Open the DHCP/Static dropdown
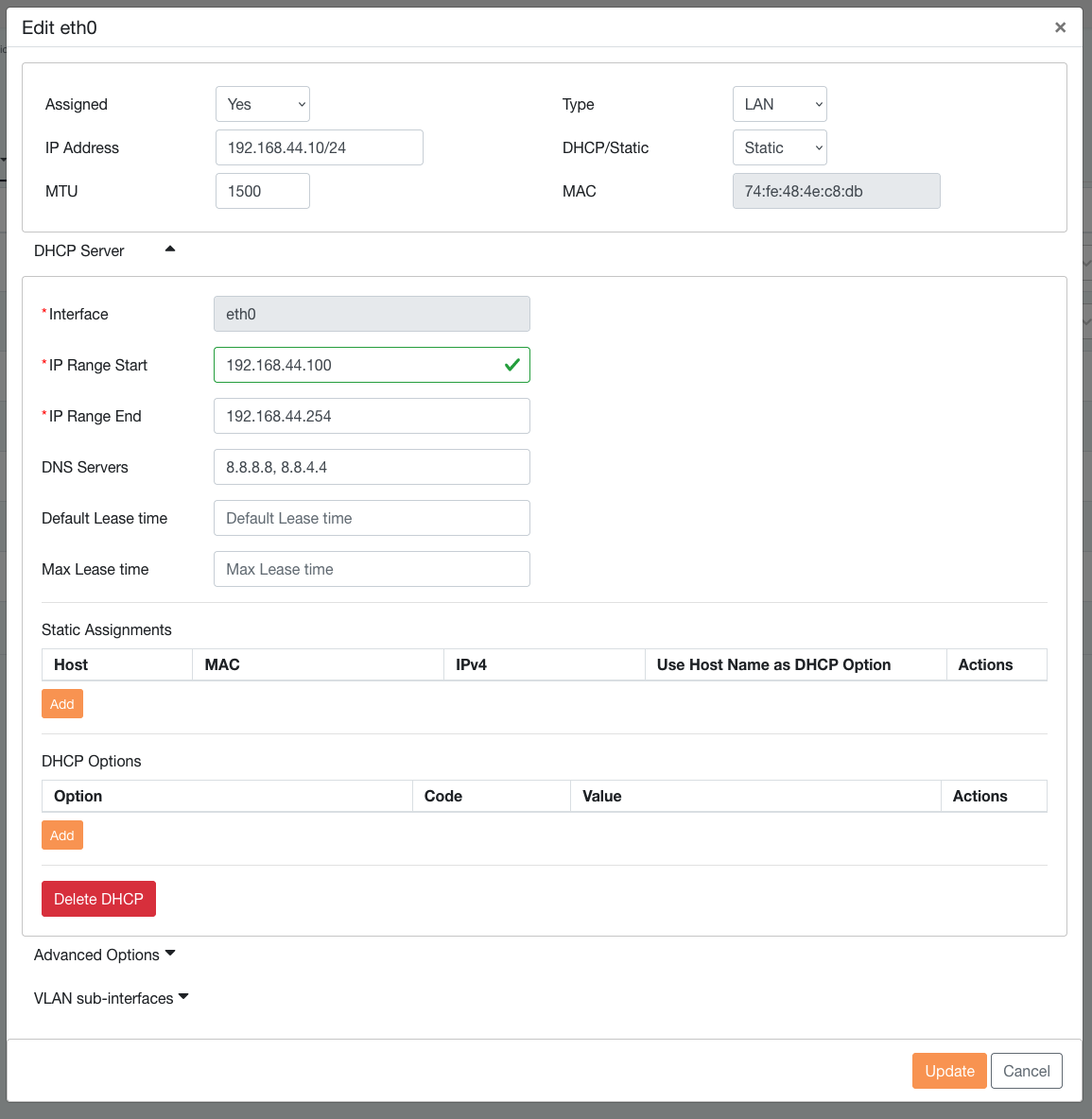This screenshot has width=1092, height=1119. [x=779, y=147]
